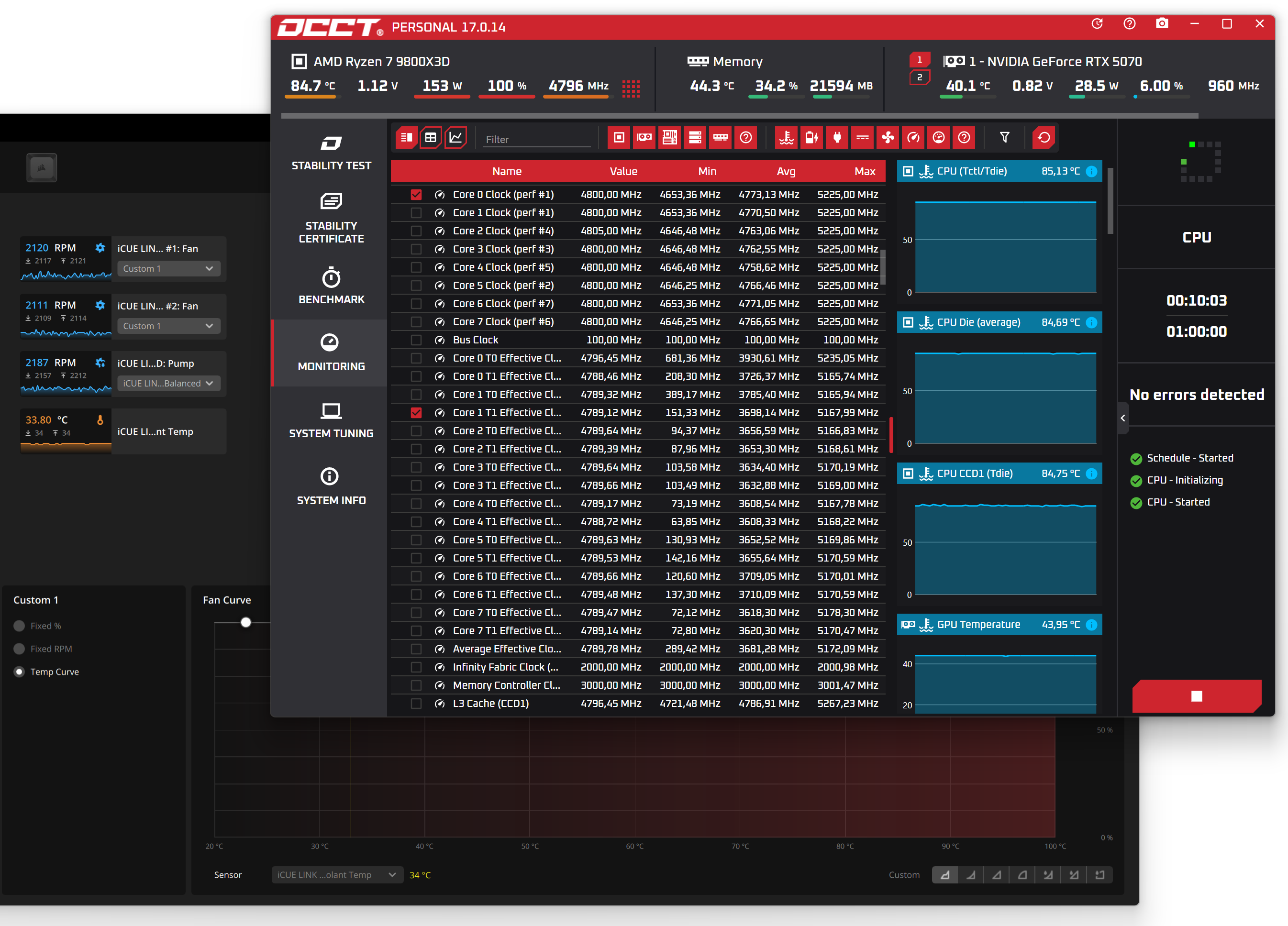Open the Sensor dropdown below the fan curve
Image resolution: width=1288 pixels, height=926 pixels.
pyautogui.click(x=337, y=875)
